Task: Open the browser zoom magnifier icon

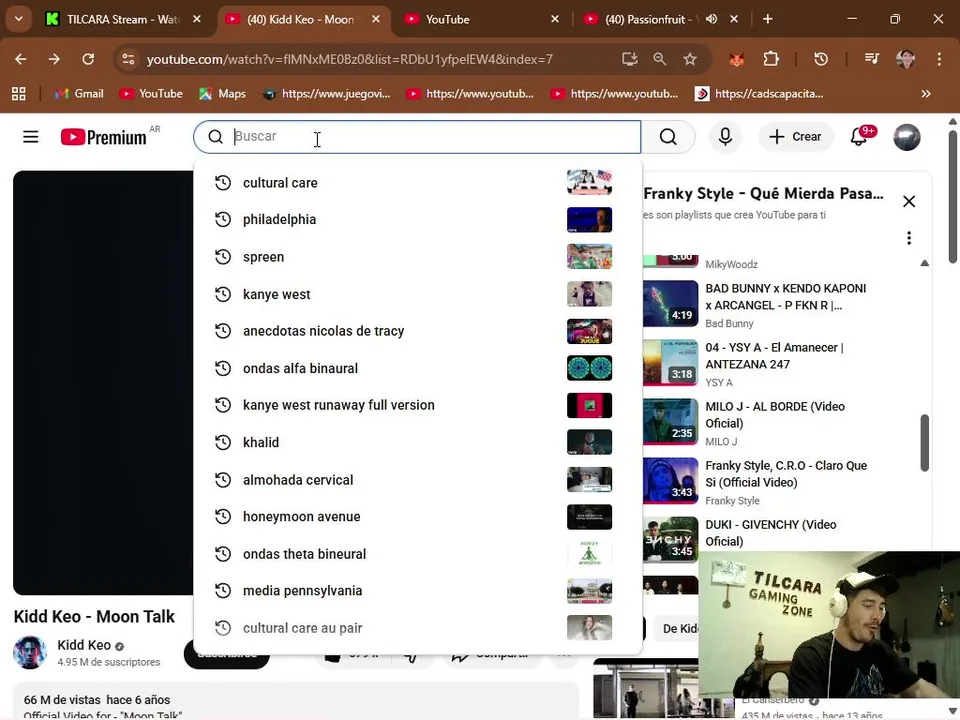Action: point(659,59)
